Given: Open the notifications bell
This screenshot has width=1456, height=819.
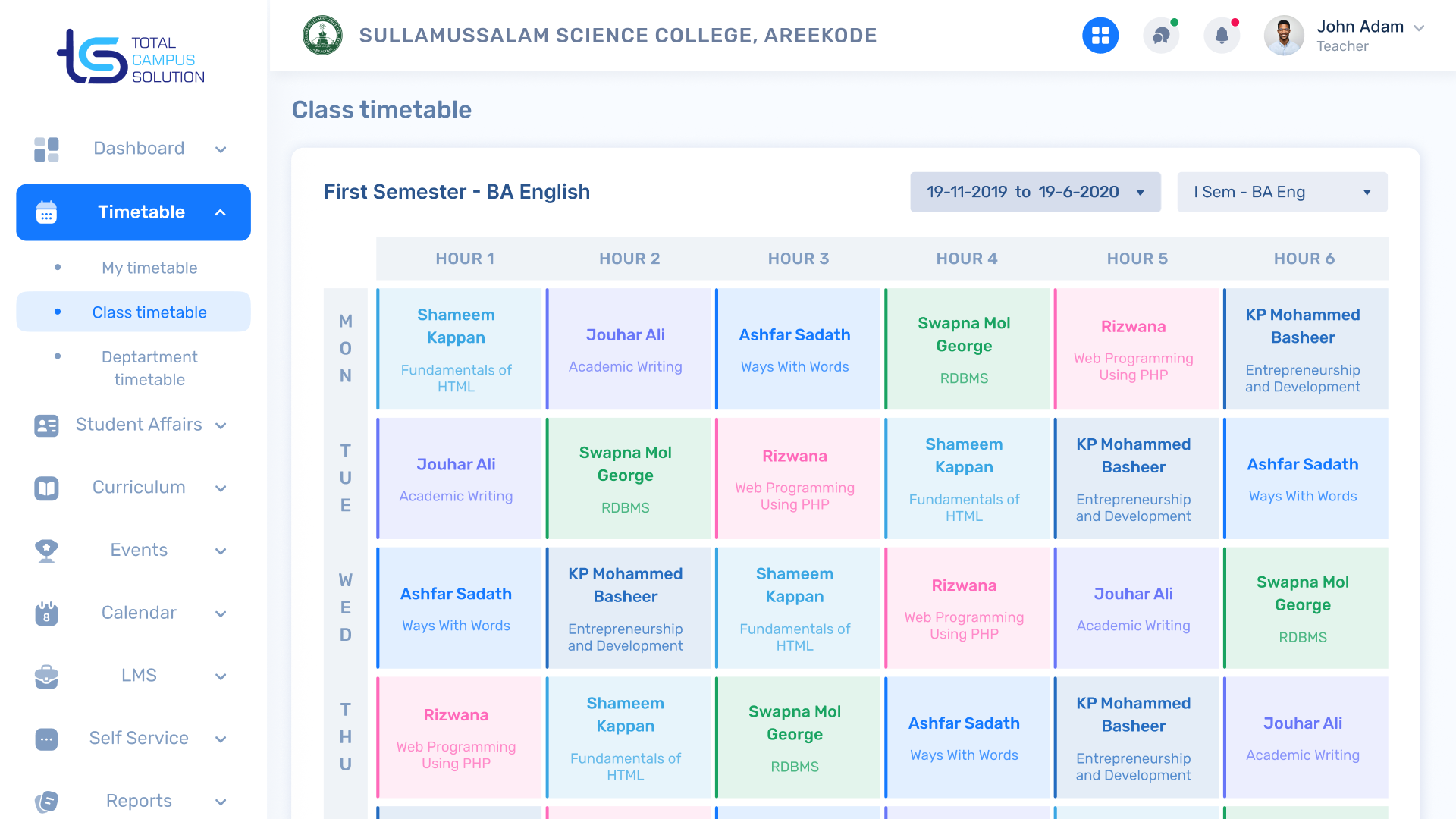Looking at the screenshot, I should 1222,36.
